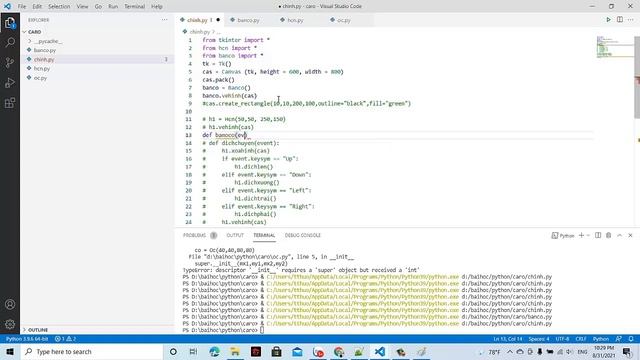Change line endings via CRLF

581,339
